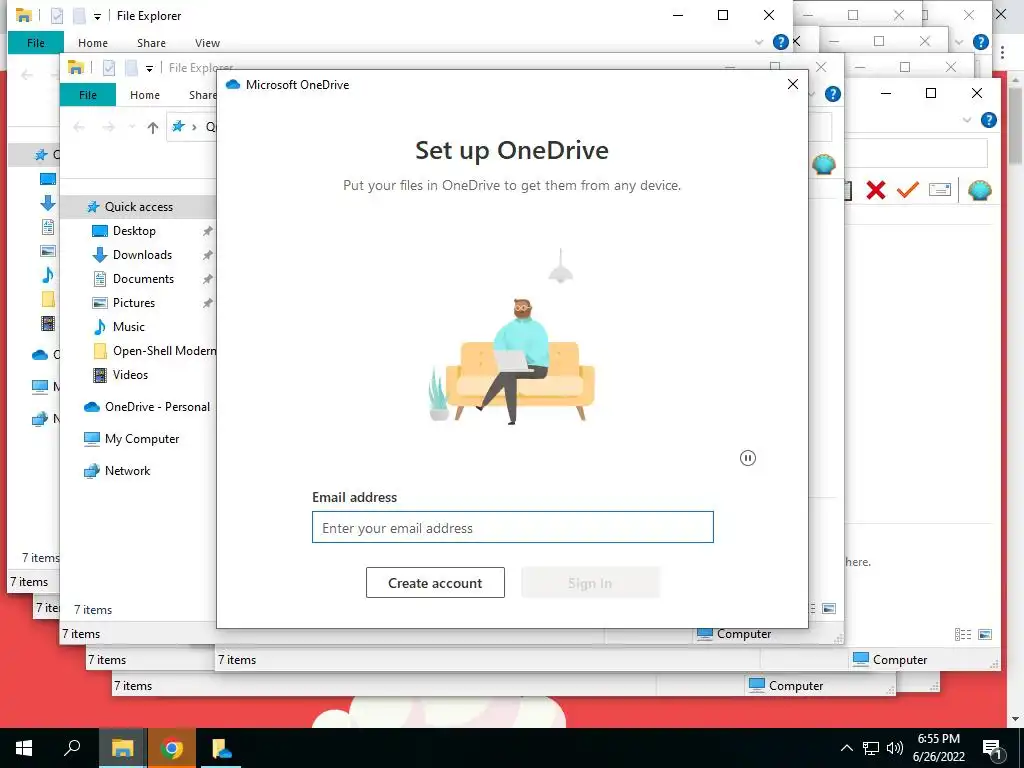Viewport: 1024px width, 768px height.
Task: Click the OneDrive setup taskbar icon
Action: (x=219, y=748)
